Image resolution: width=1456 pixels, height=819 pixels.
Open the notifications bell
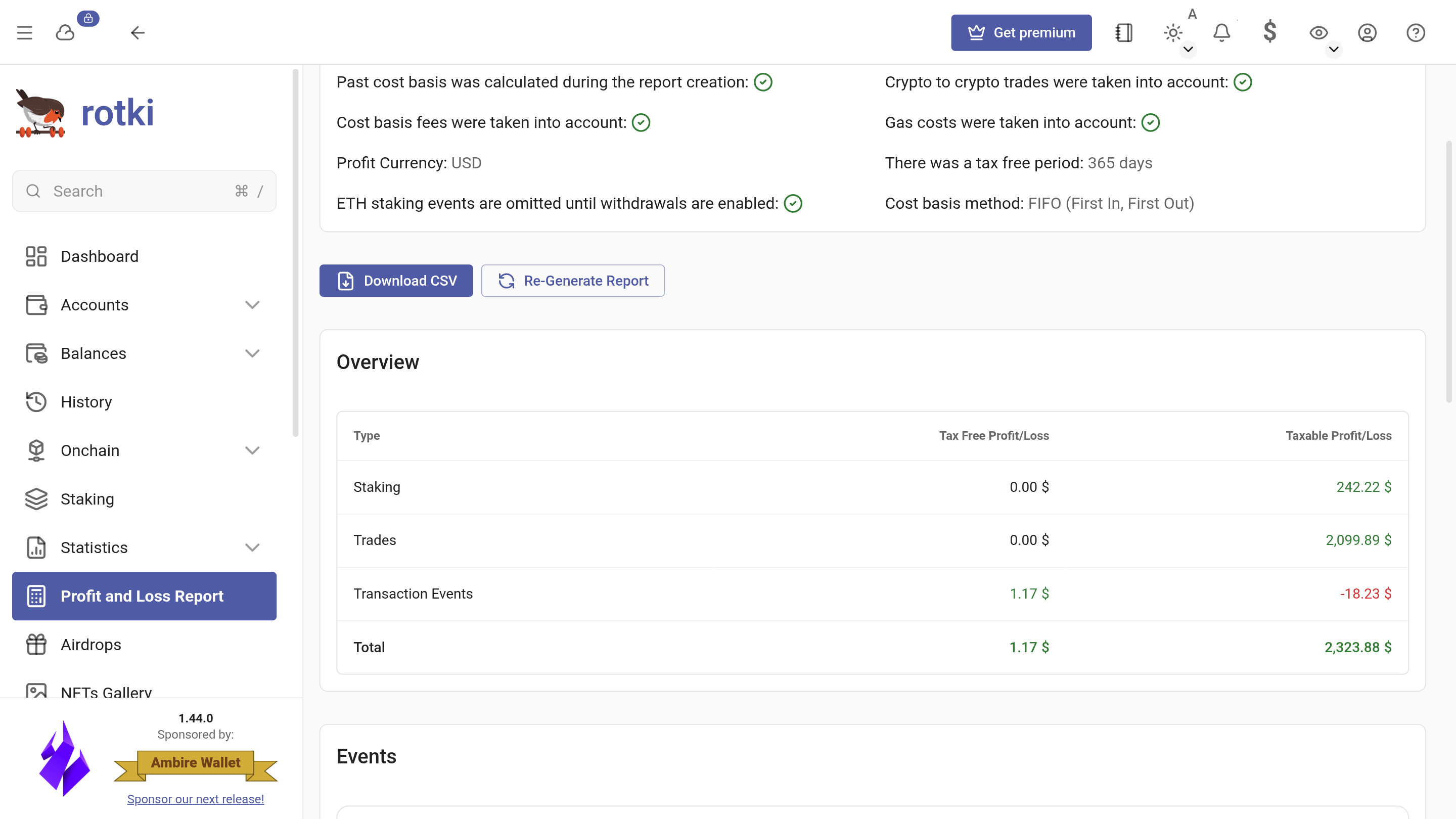coord(1221,33)
